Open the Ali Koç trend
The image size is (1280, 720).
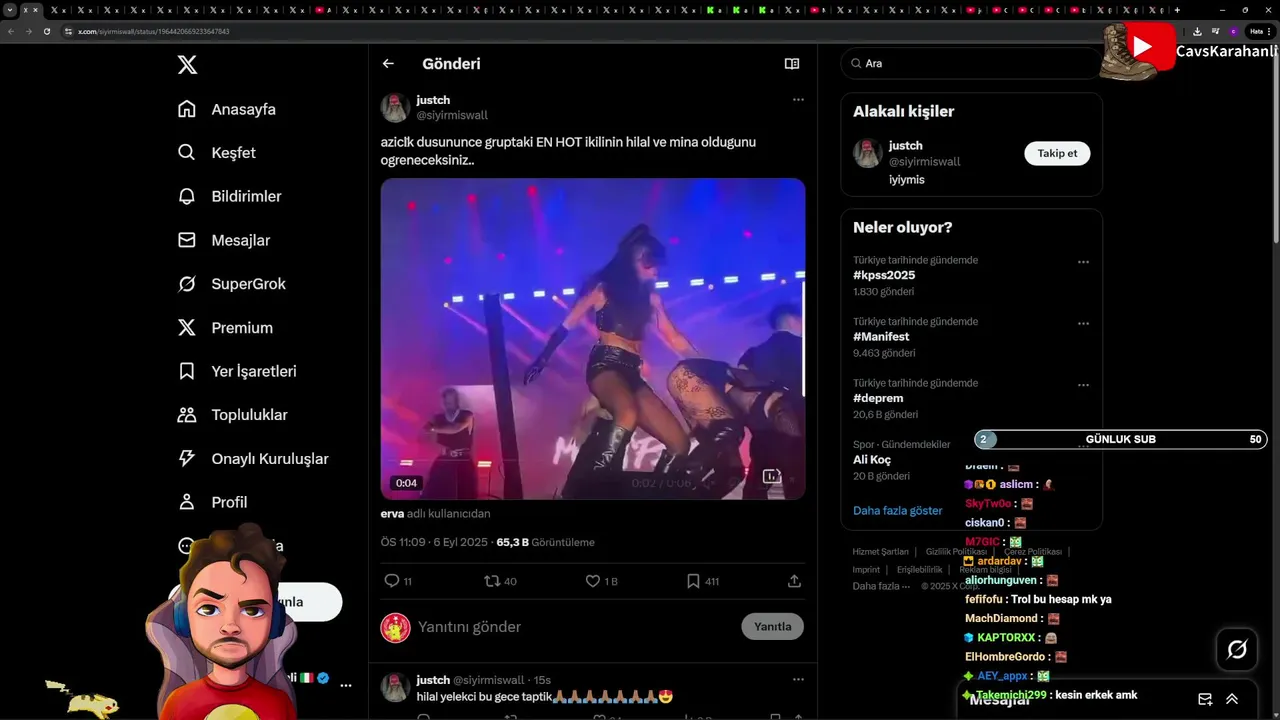[872, 460]
